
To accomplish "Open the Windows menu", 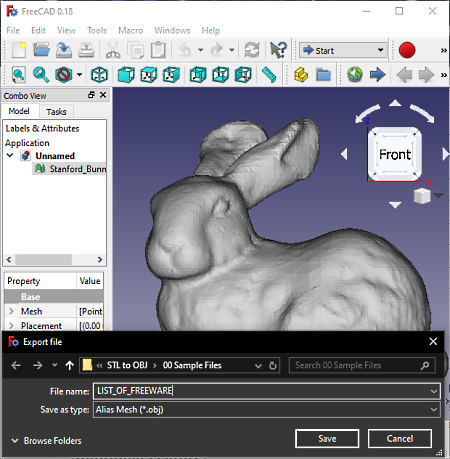I will coord(172,30).
